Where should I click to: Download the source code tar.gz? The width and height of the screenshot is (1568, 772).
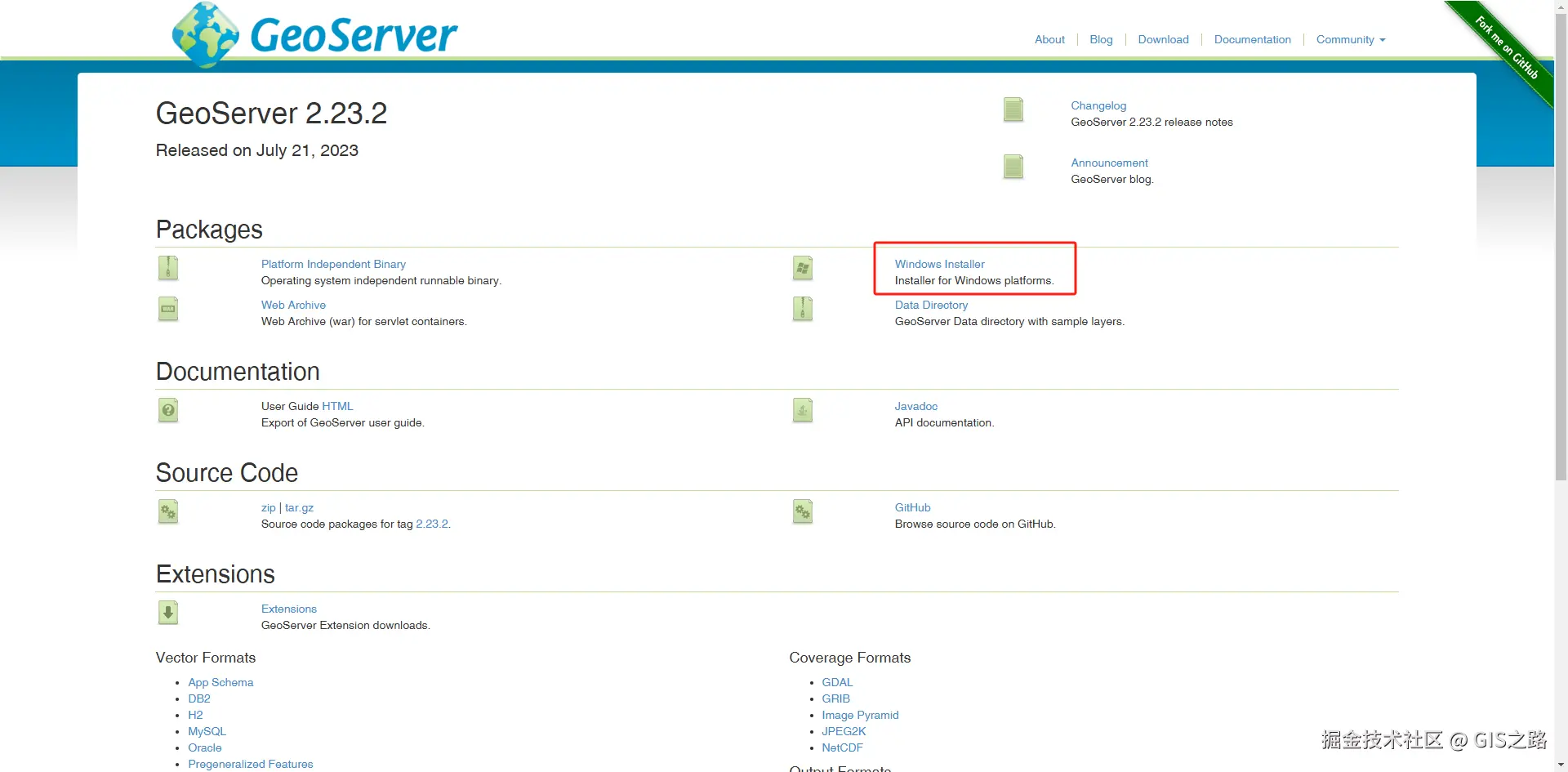tap(299, 508)
